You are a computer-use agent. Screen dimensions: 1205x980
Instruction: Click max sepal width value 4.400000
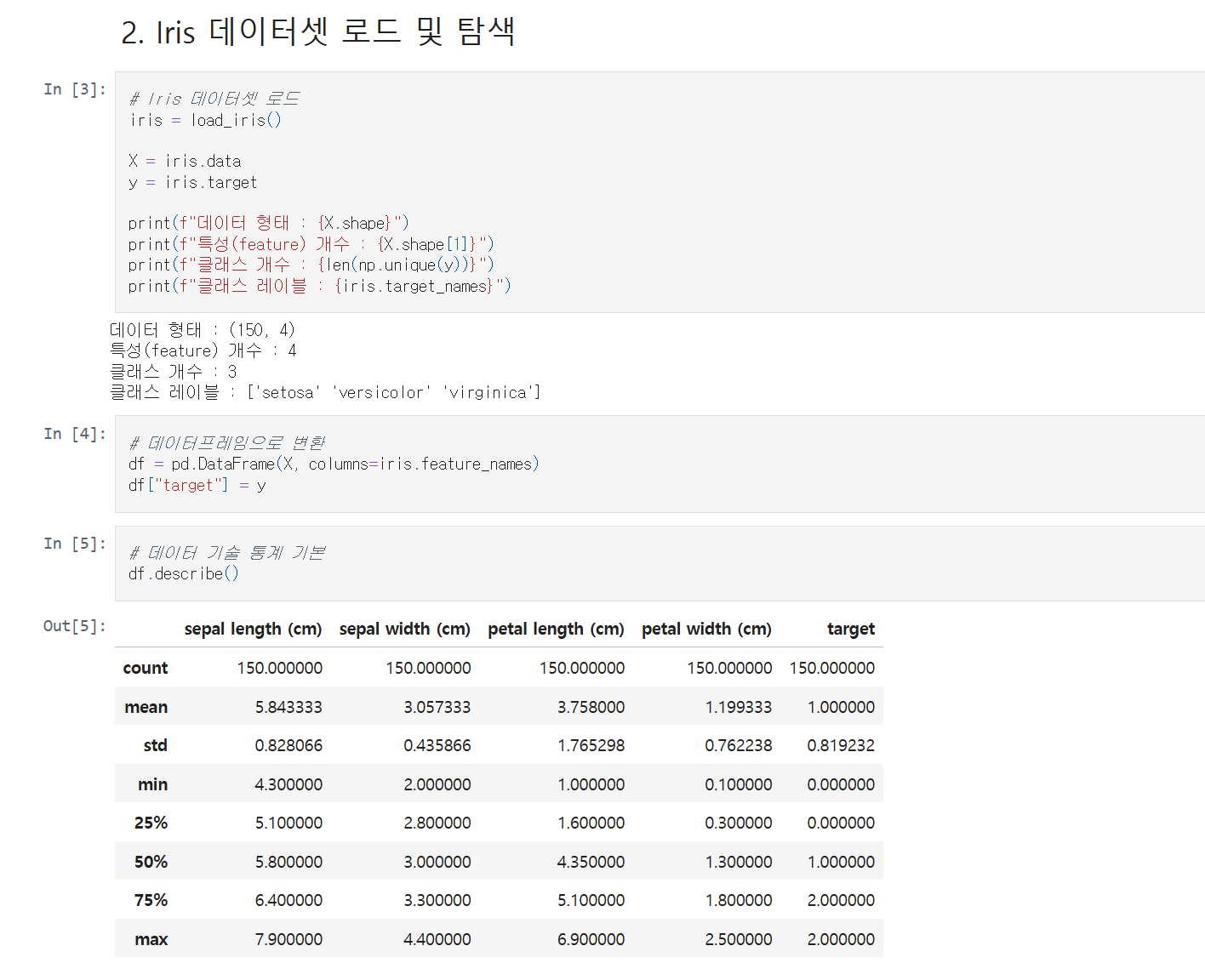(x=437, y=939)
